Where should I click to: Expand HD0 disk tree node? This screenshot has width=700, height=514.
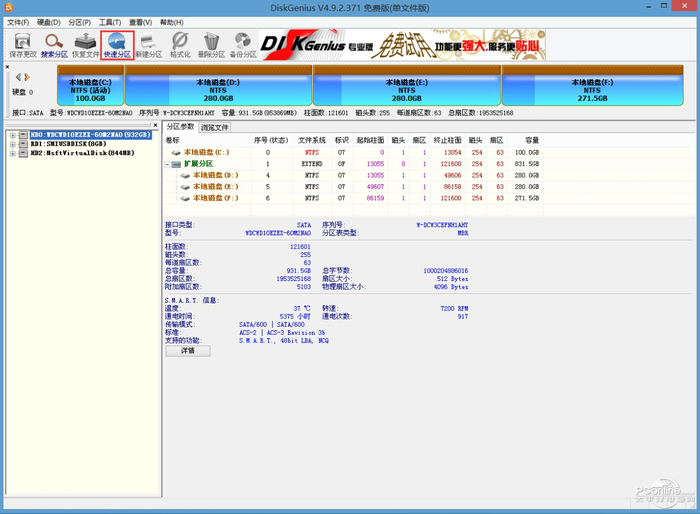(12, 135)
